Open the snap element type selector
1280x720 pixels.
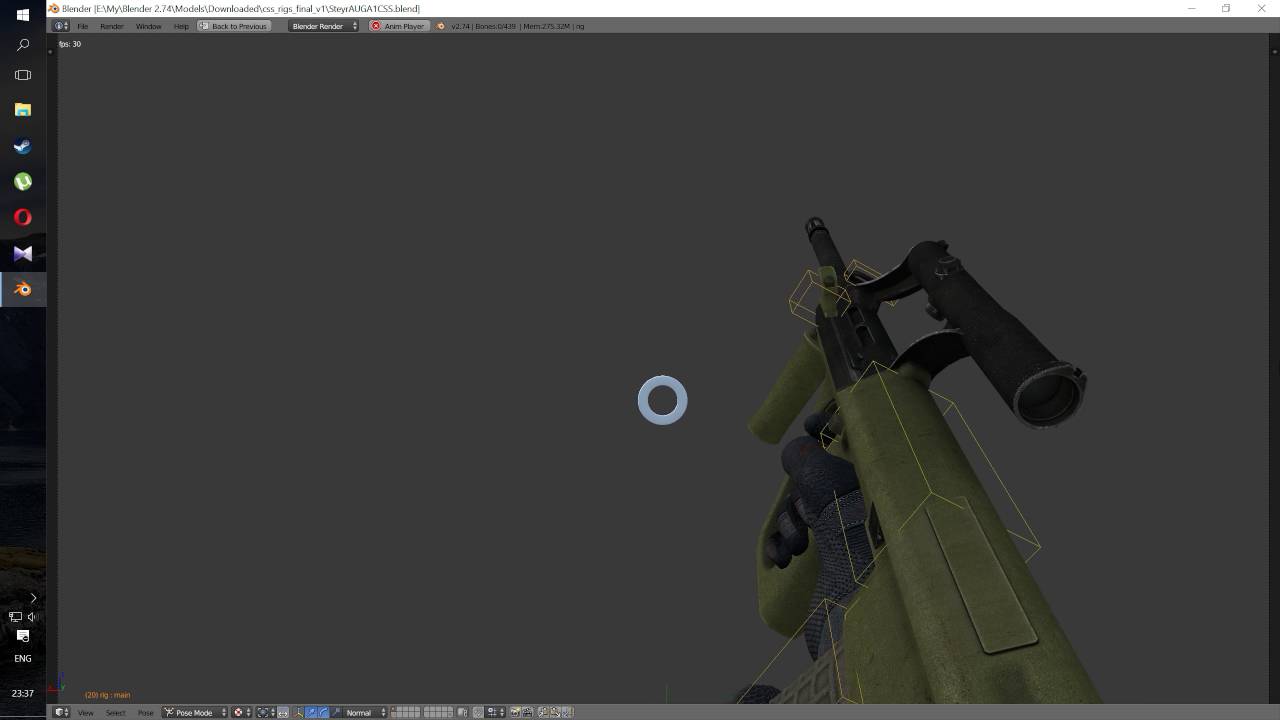[x=494, y=712]
